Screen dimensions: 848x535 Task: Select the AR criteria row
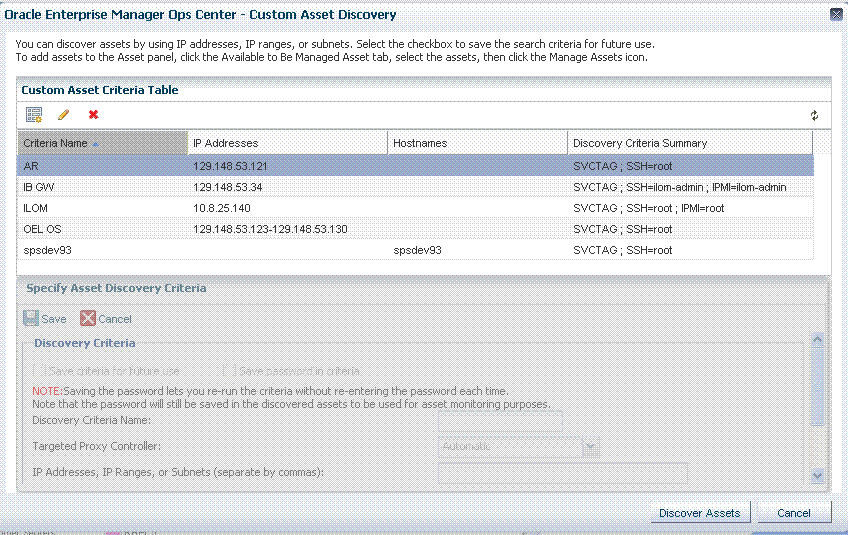click(415, 166)
